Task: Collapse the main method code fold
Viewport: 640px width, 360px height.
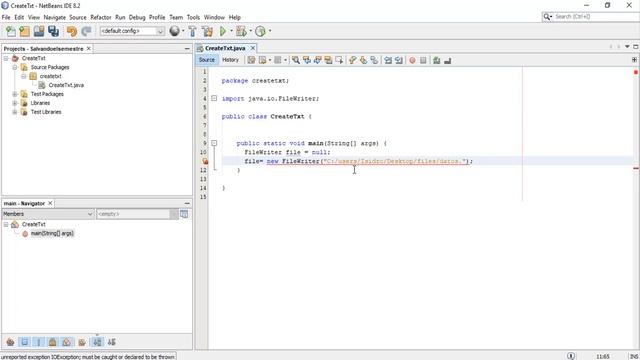Action: (214, 143)
